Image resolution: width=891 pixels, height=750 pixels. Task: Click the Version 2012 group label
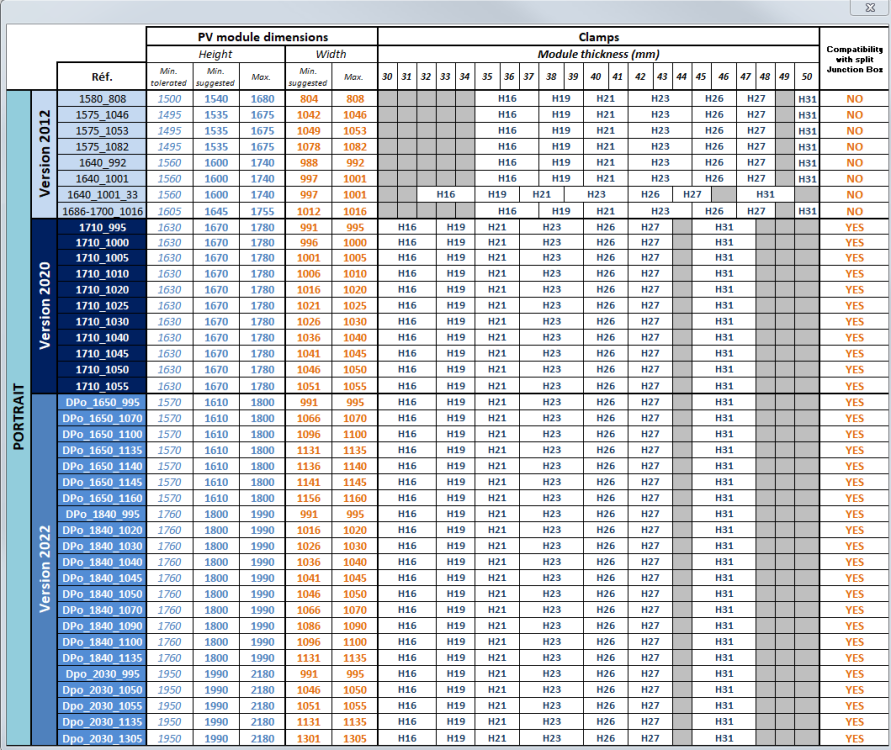(44, 154)
